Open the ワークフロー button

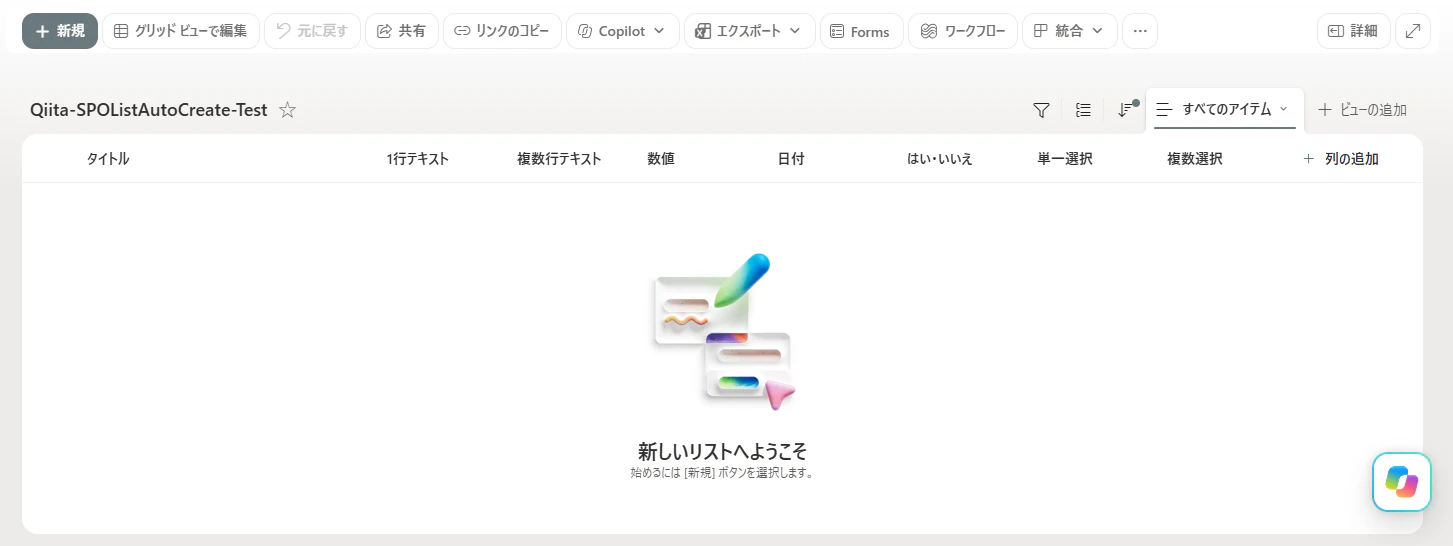click(963, 31)
